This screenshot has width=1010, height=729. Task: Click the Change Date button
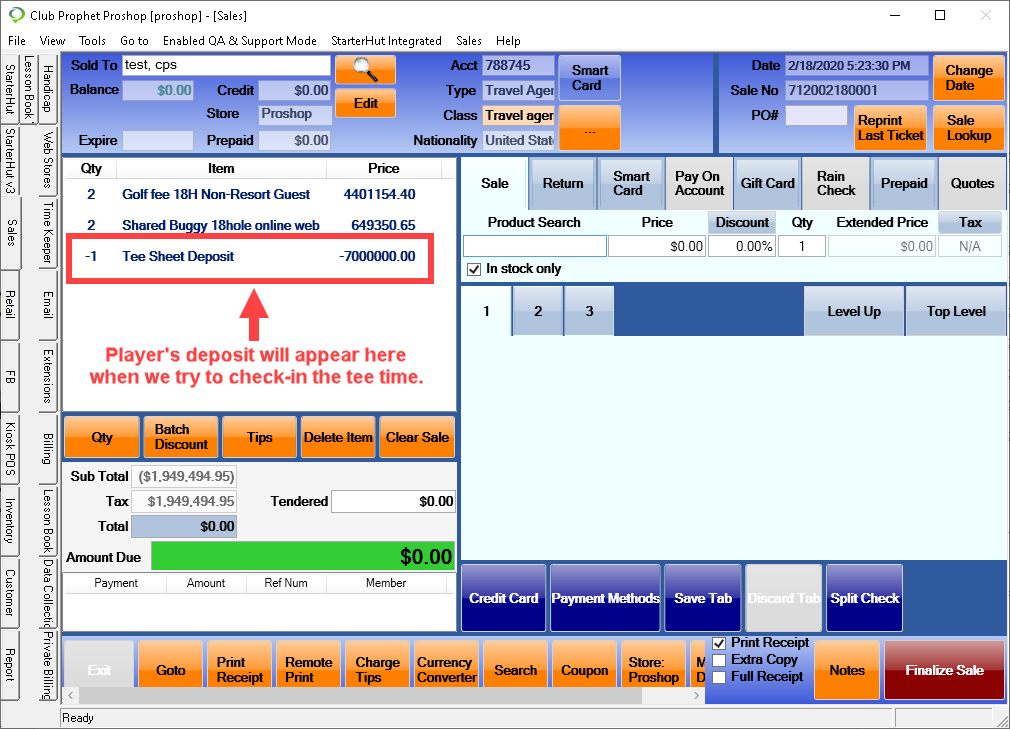pyautogui.click(x=968, y=78)
